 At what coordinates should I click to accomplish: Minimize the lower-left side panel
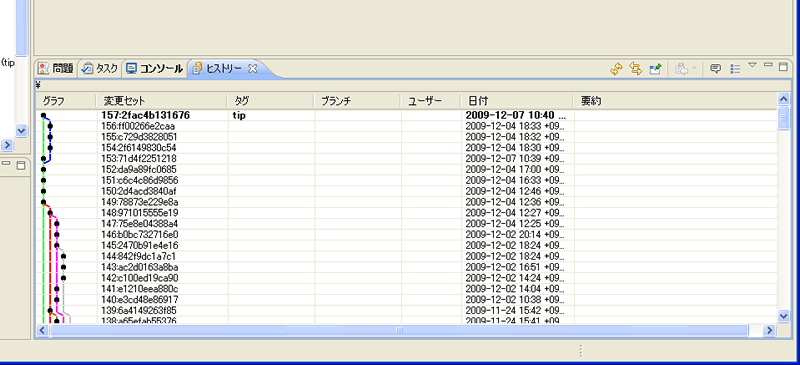[x=7, y=163]
